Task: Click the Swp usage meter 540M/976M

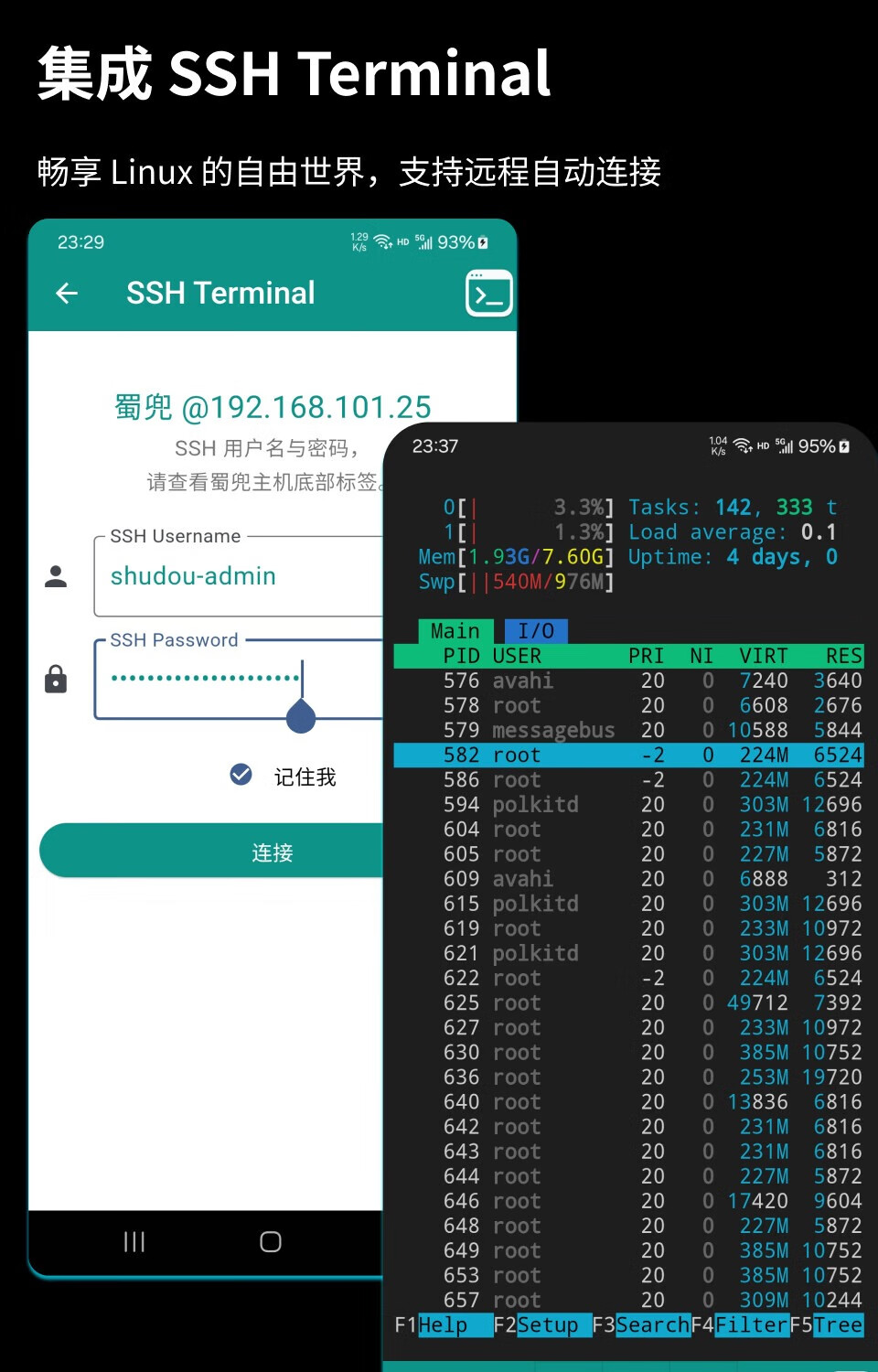Action: (517, 581)
